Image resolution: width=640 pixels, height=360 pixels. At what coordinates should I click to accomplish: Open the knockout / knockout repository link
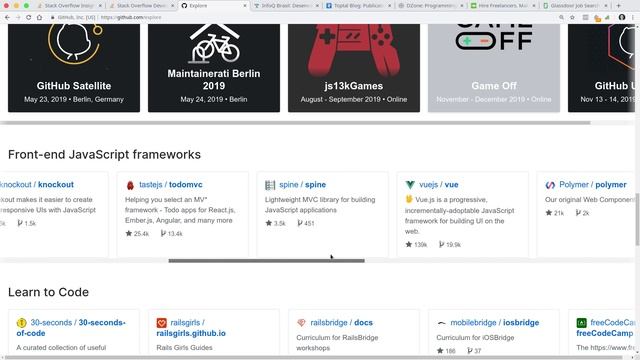pyautogui.click(x=37, y=184)
